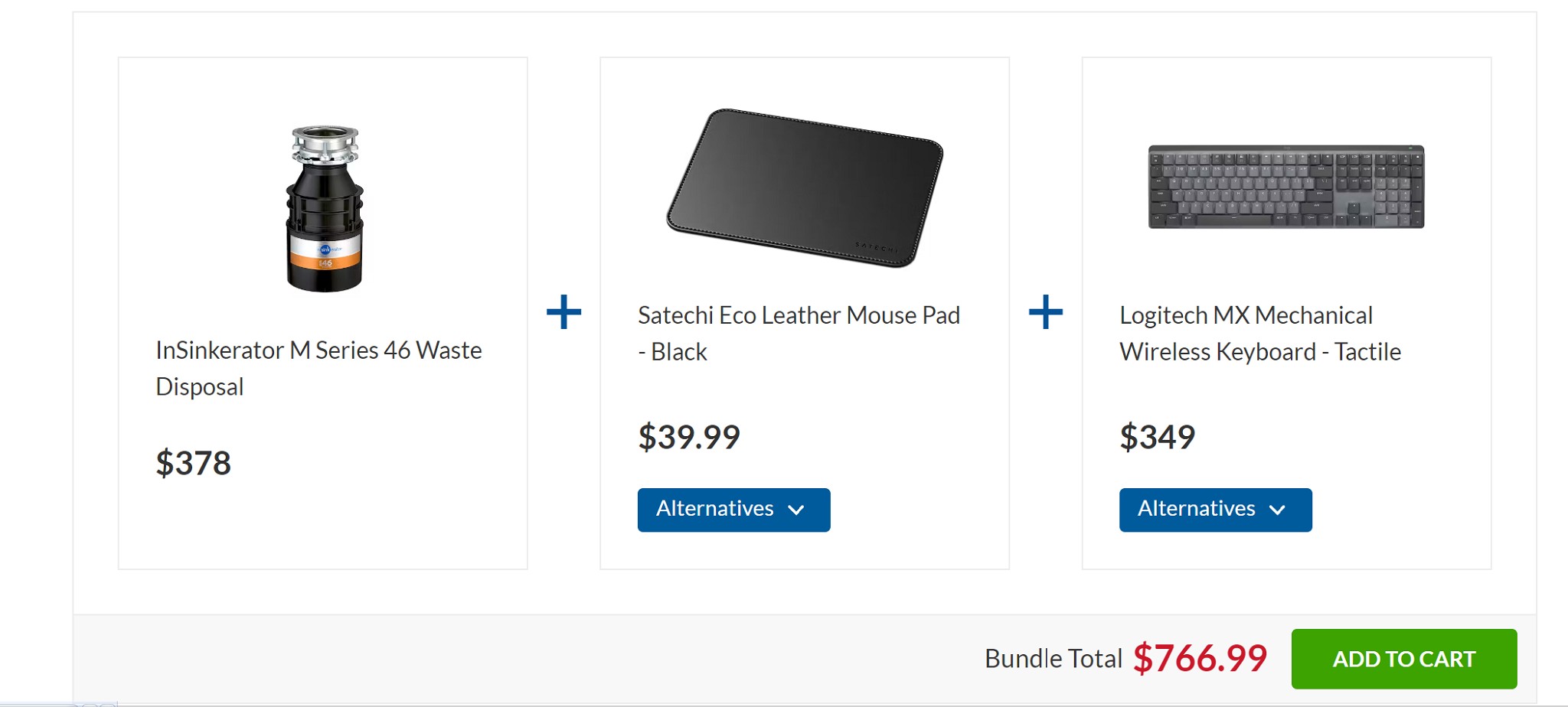Click the plus icon before Logitech keyboard card
The width and height of the screenshot is (1568, 707).
(x=1045, y=312)
